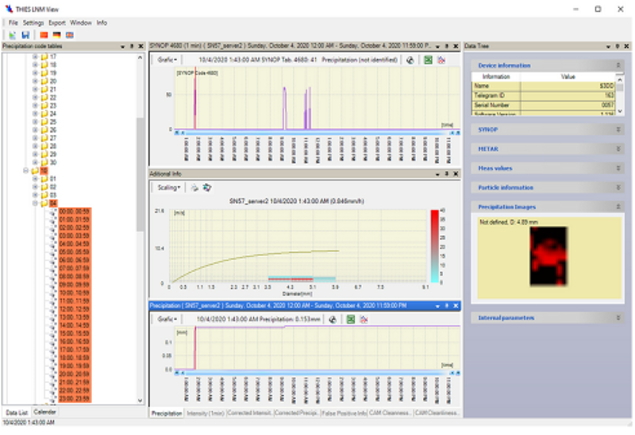Expand the Internal parameters section
Viewport: 635px width, 435px height.
tap(618, 318)
